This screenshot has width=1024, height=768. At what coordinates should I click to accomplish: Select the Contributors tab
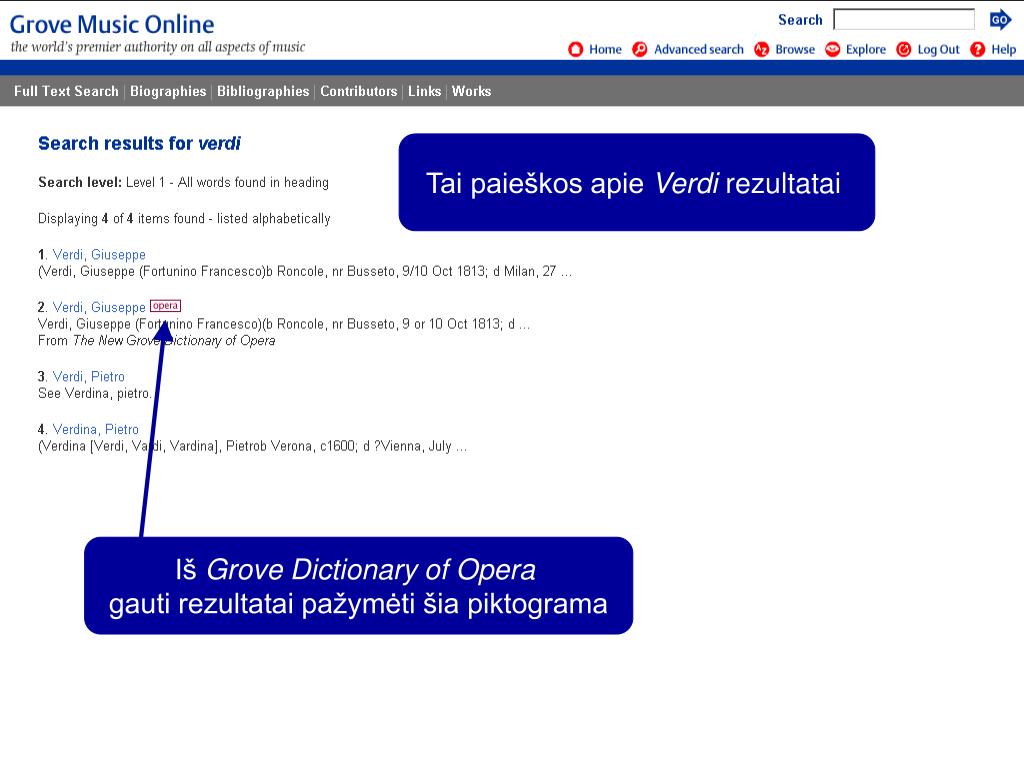click(359, 91)
